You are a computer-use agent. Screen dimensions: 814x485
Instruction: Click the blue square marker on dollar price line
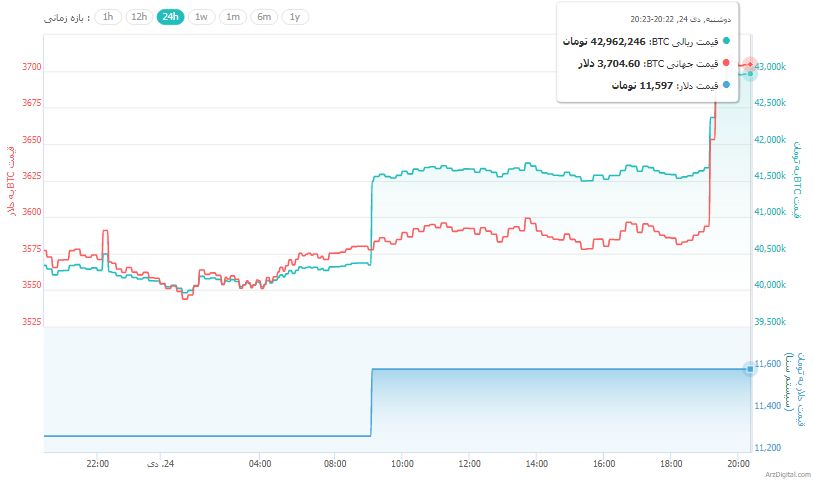click(750, 369)
